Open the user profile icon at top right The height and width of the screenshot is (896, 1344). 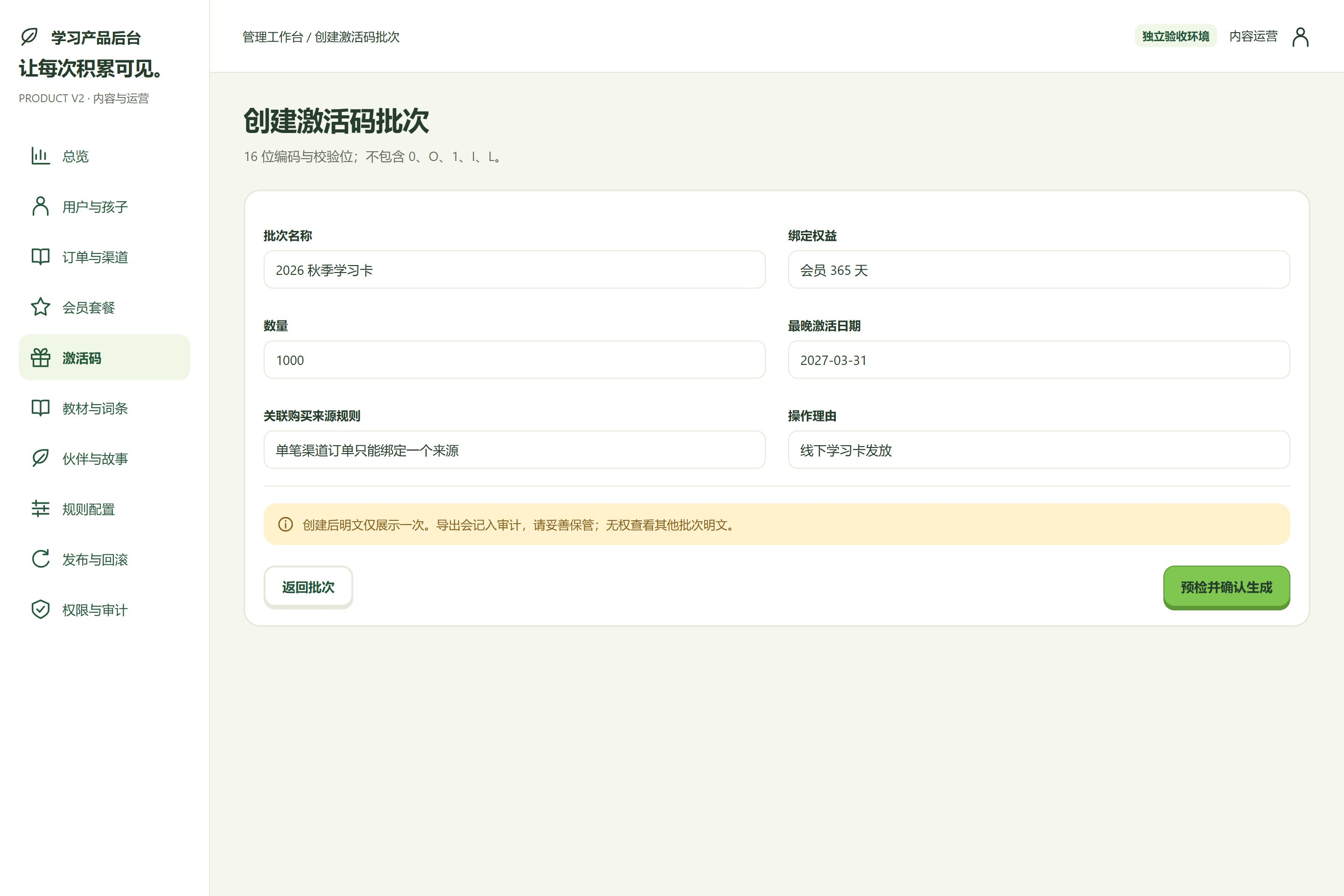point(1301,36)
